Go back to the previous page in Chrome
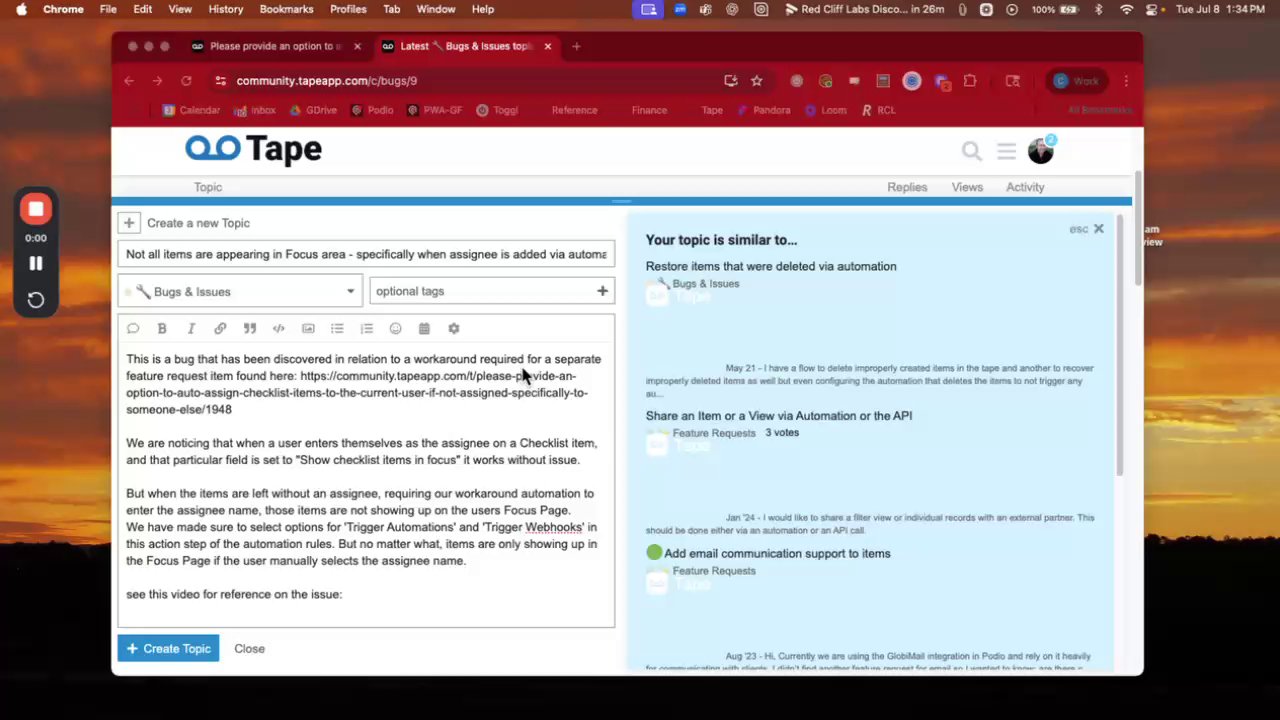The width and height of the screenshot is (1280, 720). click(129, 81)
